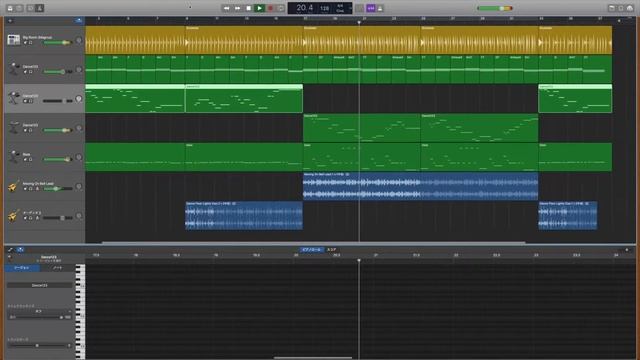
Task: Toggle the Quick Help button
Action: [x=19, y=8]
